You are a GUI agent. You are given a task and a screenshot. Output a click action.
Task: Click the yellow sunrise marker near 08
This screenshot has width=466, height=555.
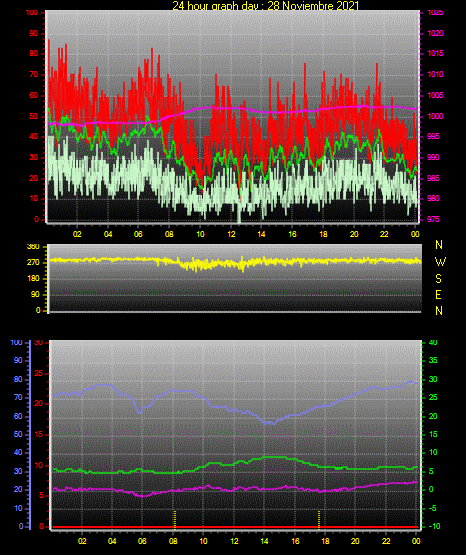tap(174, 520)
